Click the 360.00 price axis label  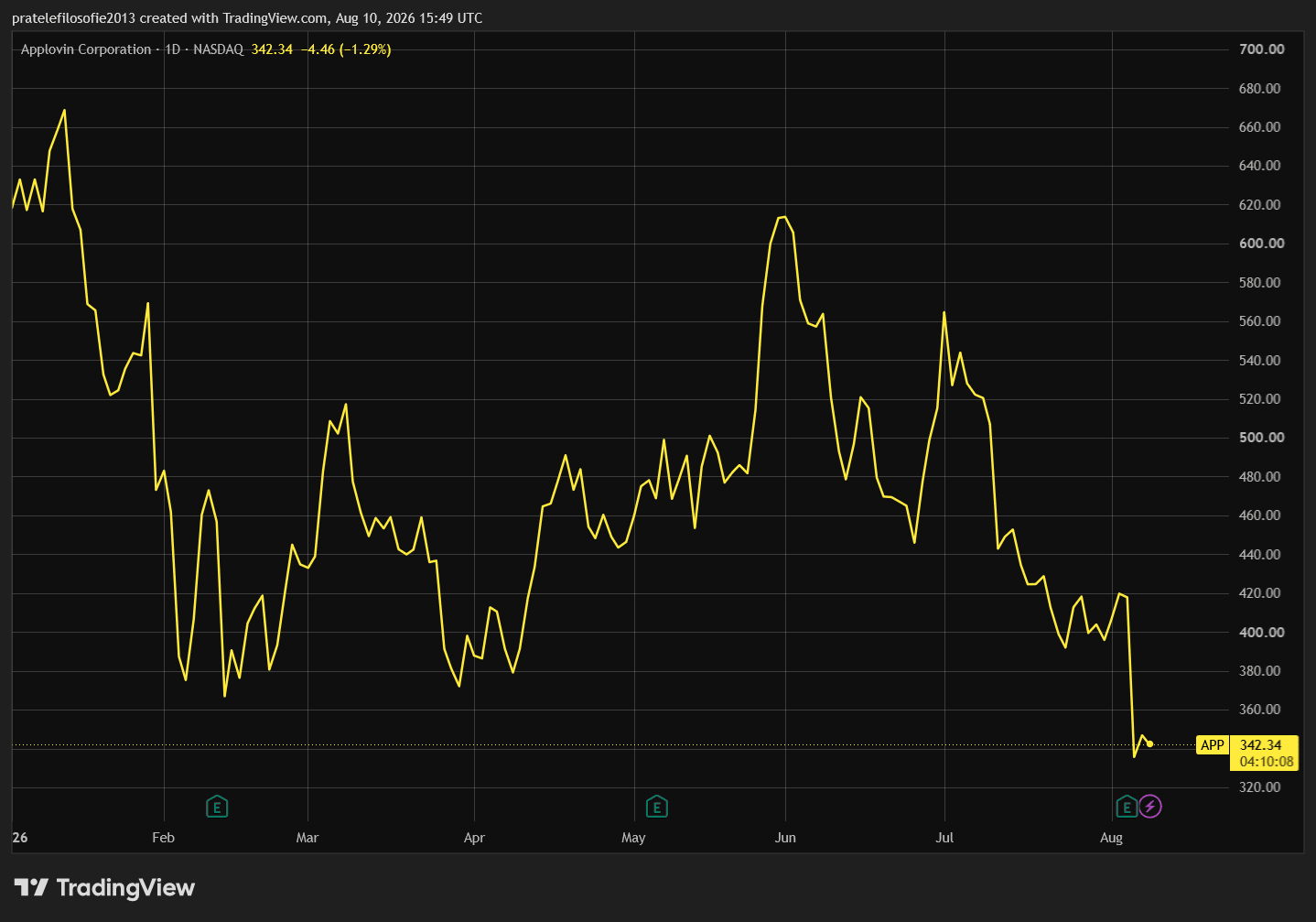tap(1260, 710)
